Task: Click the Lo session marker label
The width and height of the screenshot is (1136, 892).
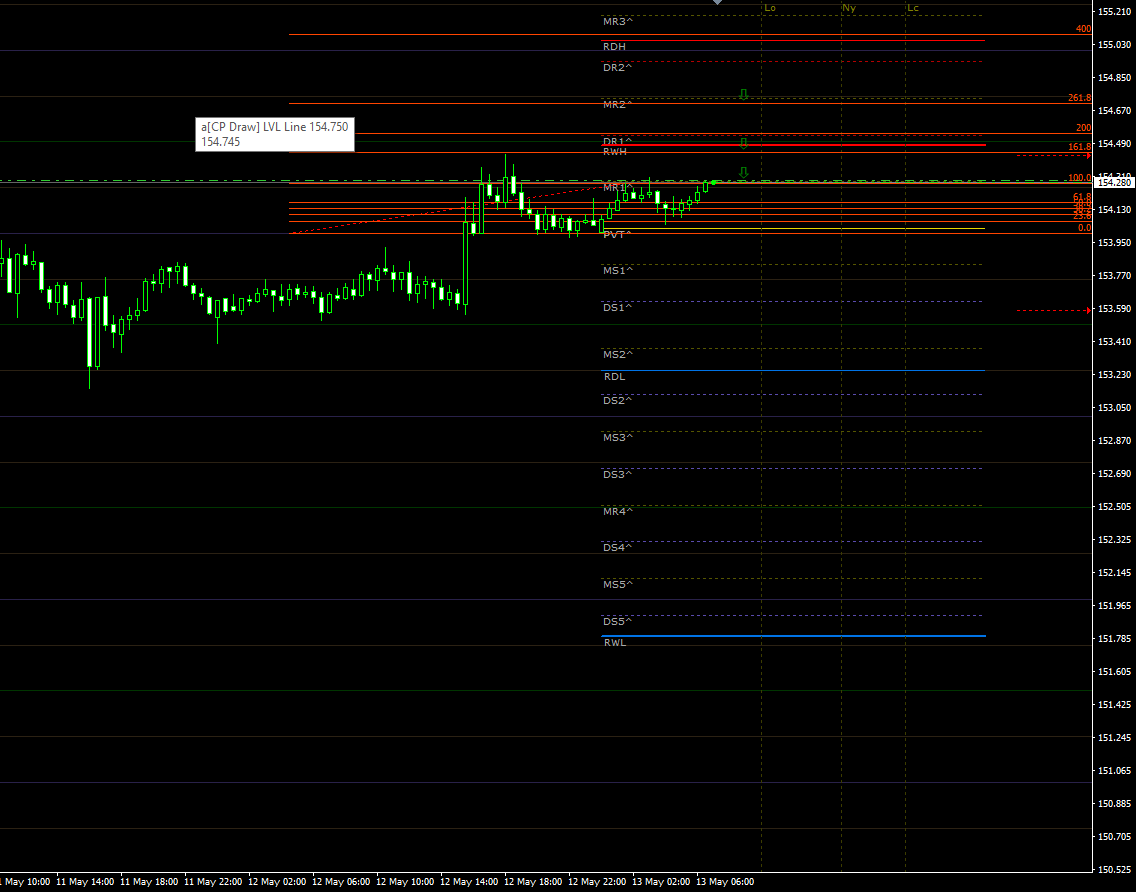Action: pos(769,8)
